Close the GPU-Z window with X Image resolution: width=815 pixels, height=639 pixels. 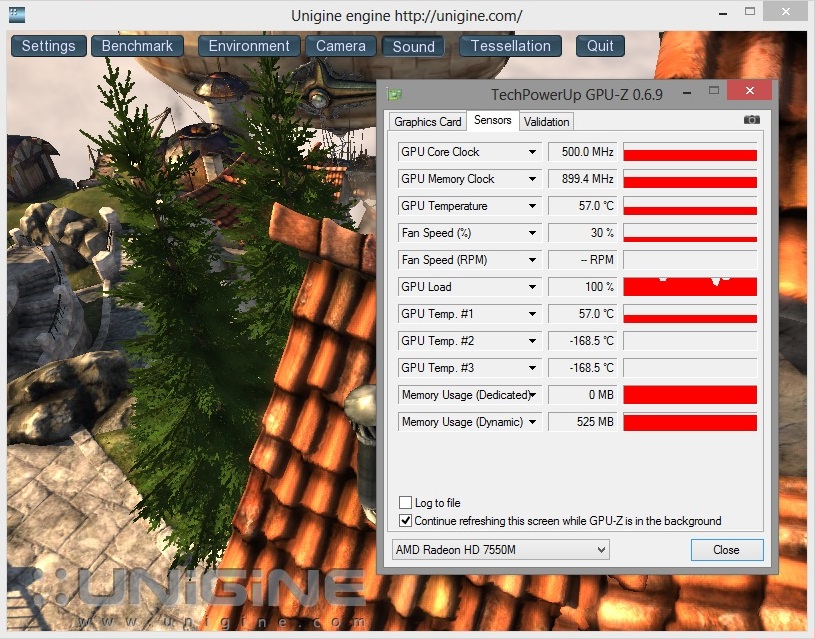point(750,90)
